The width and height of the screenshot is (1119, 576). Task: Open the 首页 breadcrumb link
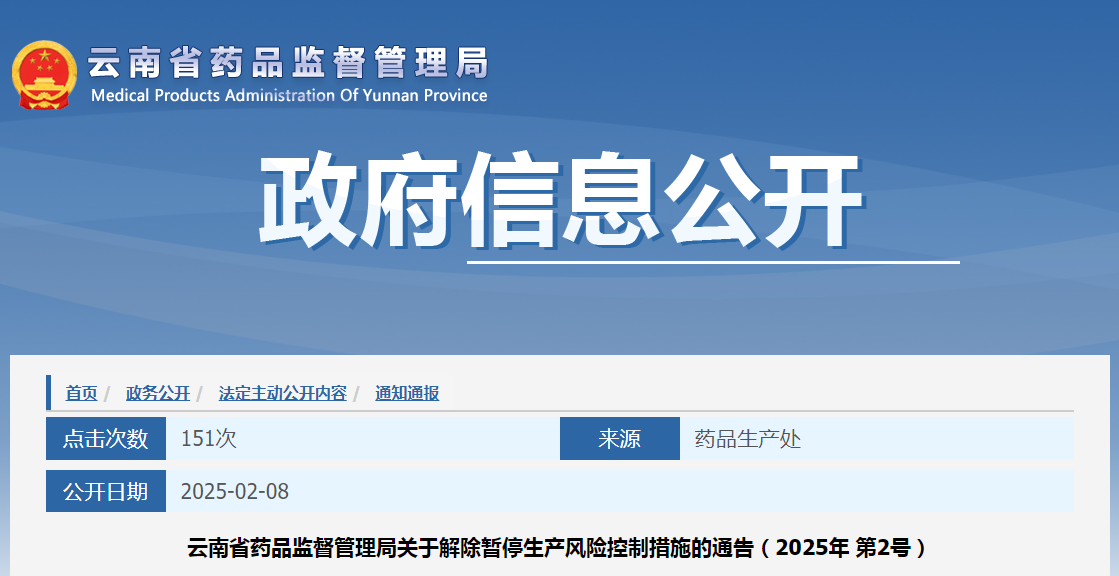pos(81,393)
